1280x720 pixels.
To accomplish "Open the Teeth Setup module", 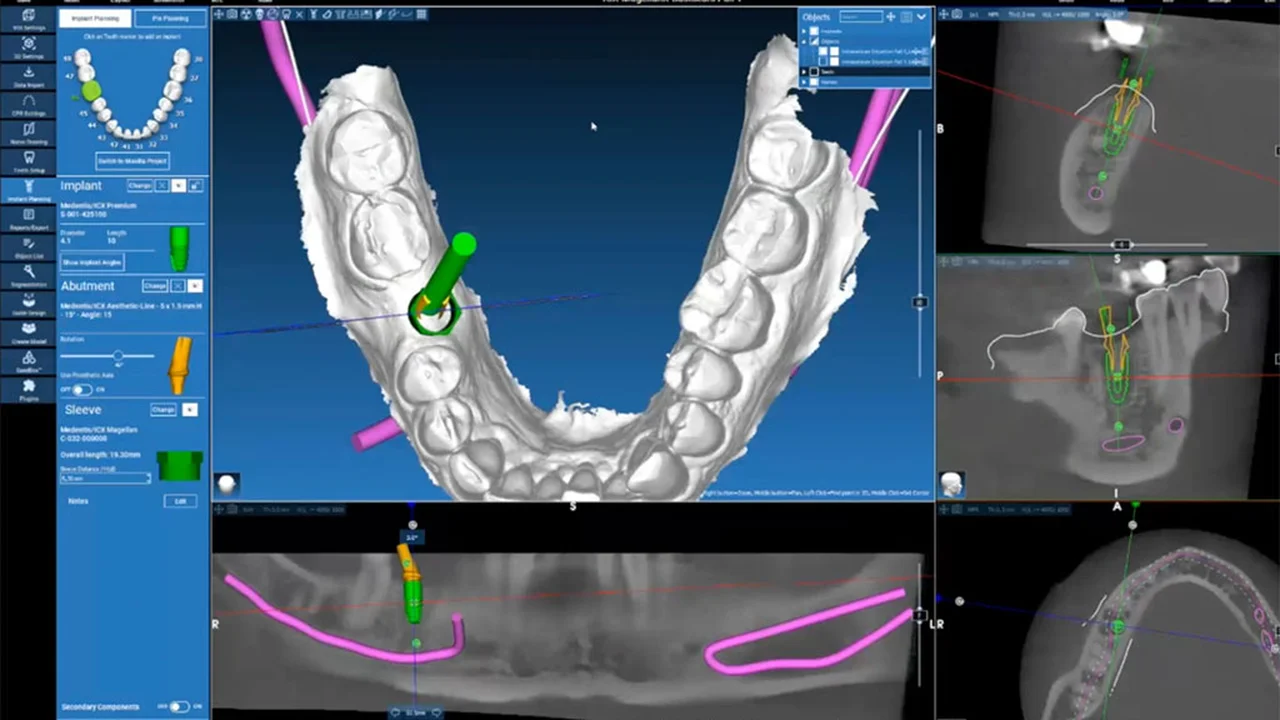I will click(x=28, y=161).
